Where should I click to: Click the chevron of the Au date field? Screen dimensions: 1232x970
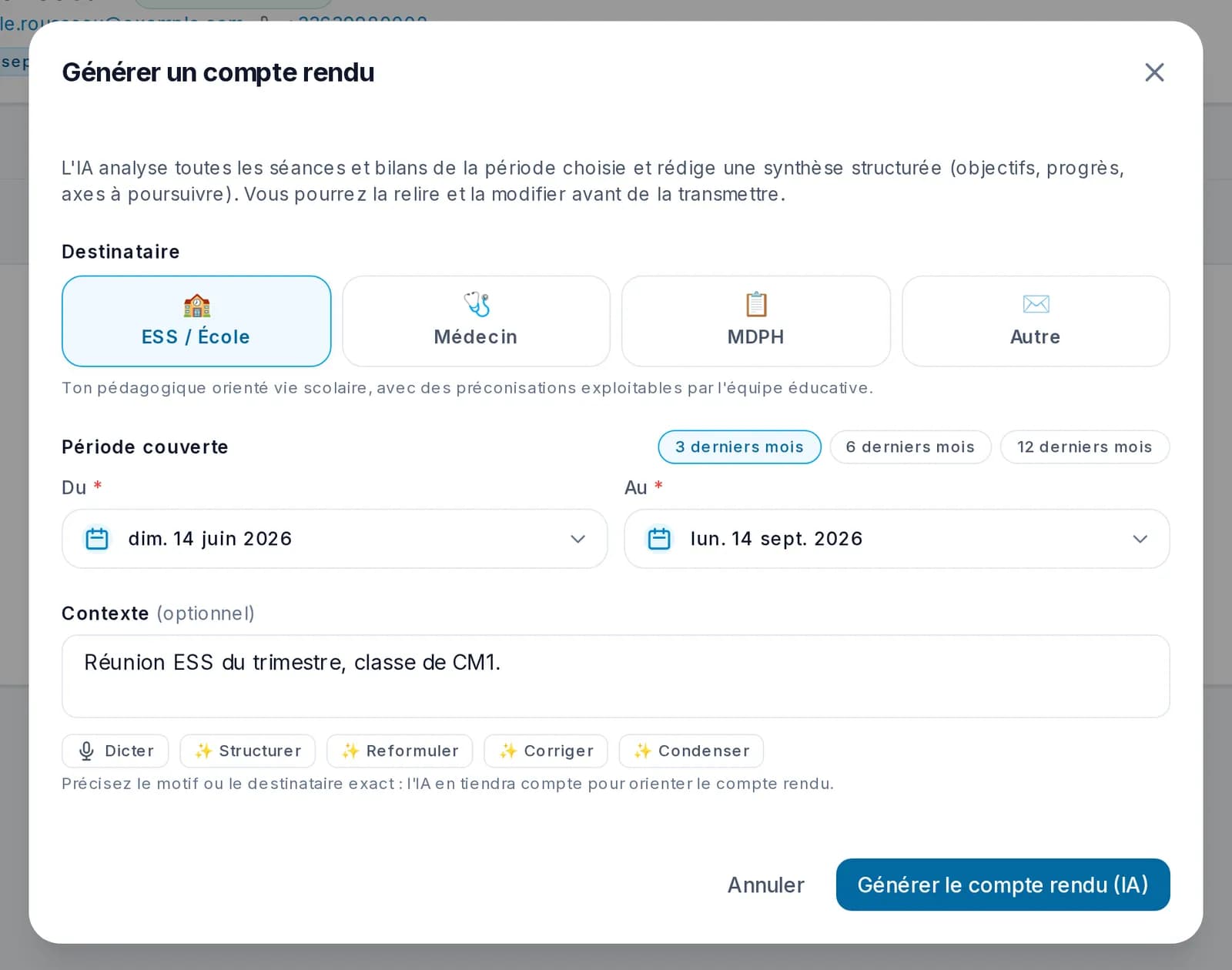pyautogui.click(x=1140, y=539)
